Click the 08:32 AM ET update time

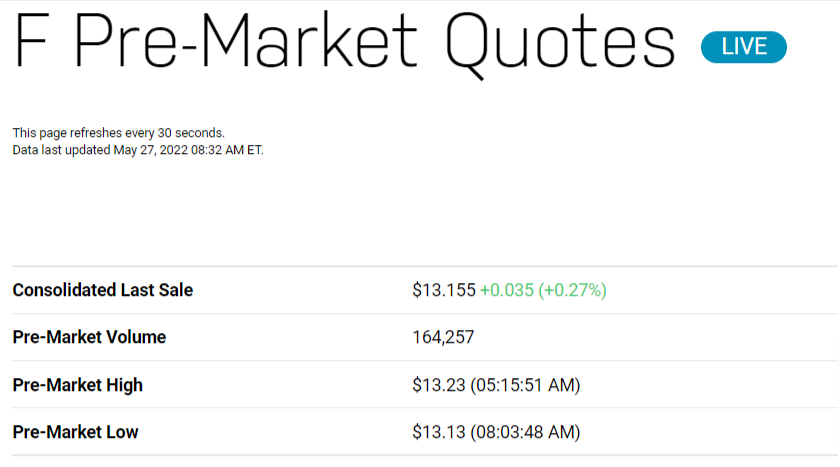click(223, 150)
